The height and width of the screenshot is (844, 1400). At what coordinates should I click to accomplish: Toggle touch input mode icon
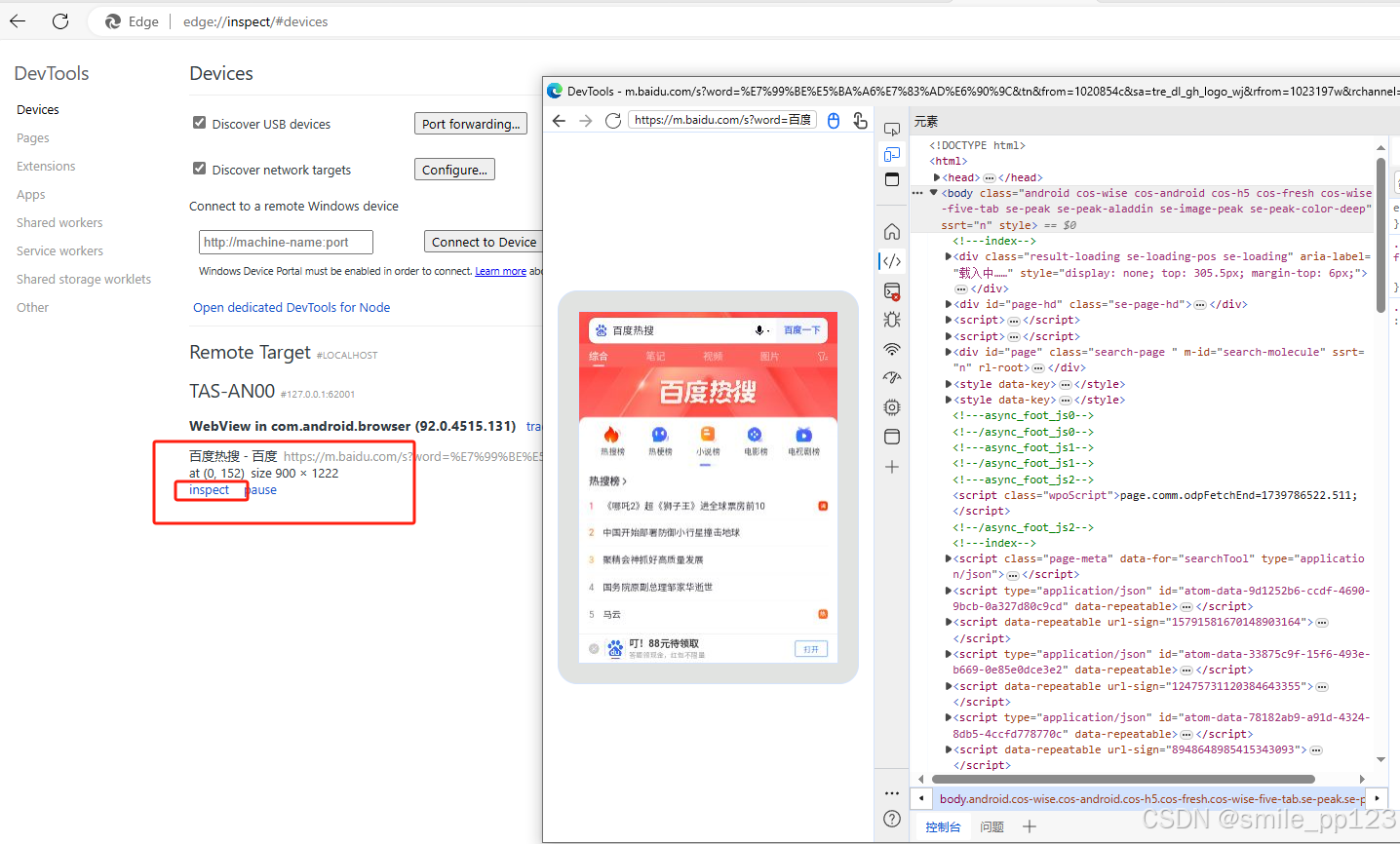point(860,120)
